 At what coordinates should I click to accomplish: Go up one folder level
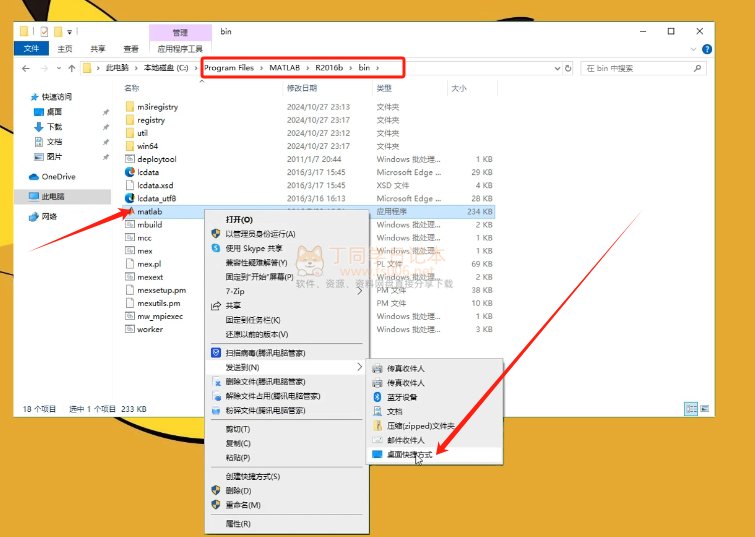72,68
